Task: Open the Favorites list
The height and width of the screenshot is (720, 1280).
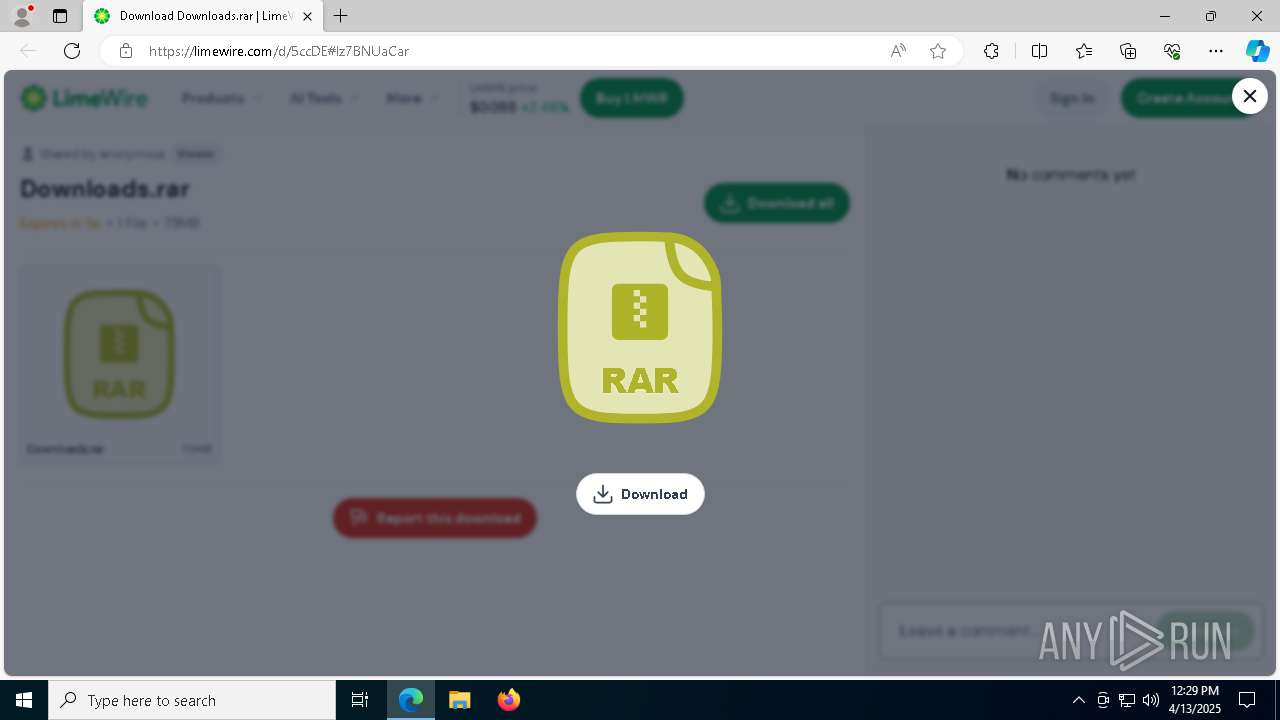Action: tap(1084, 51)
